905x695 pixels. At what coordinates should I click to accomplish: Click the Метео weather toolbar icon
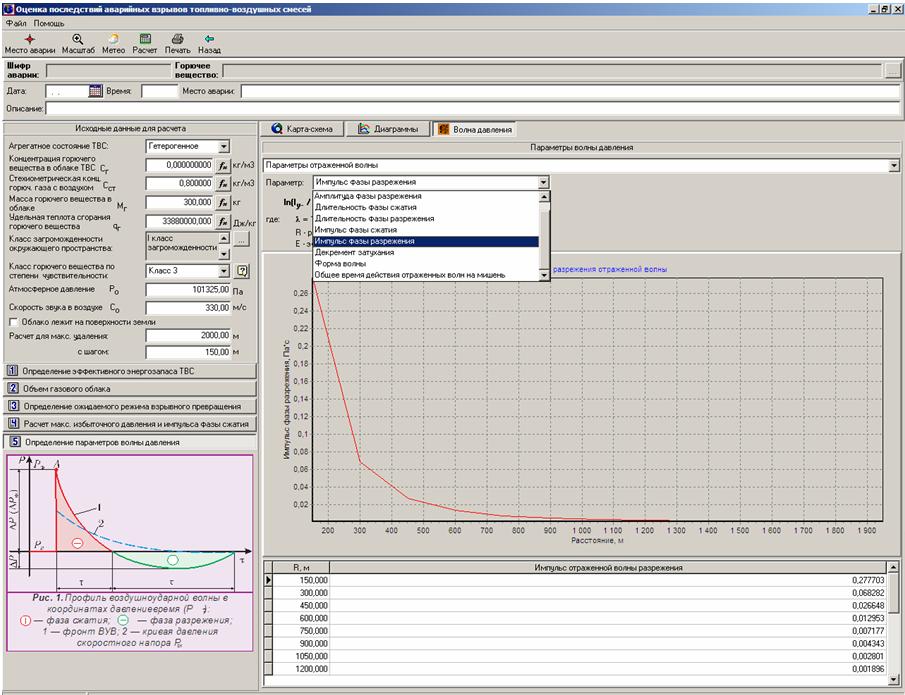pos(113,39)
